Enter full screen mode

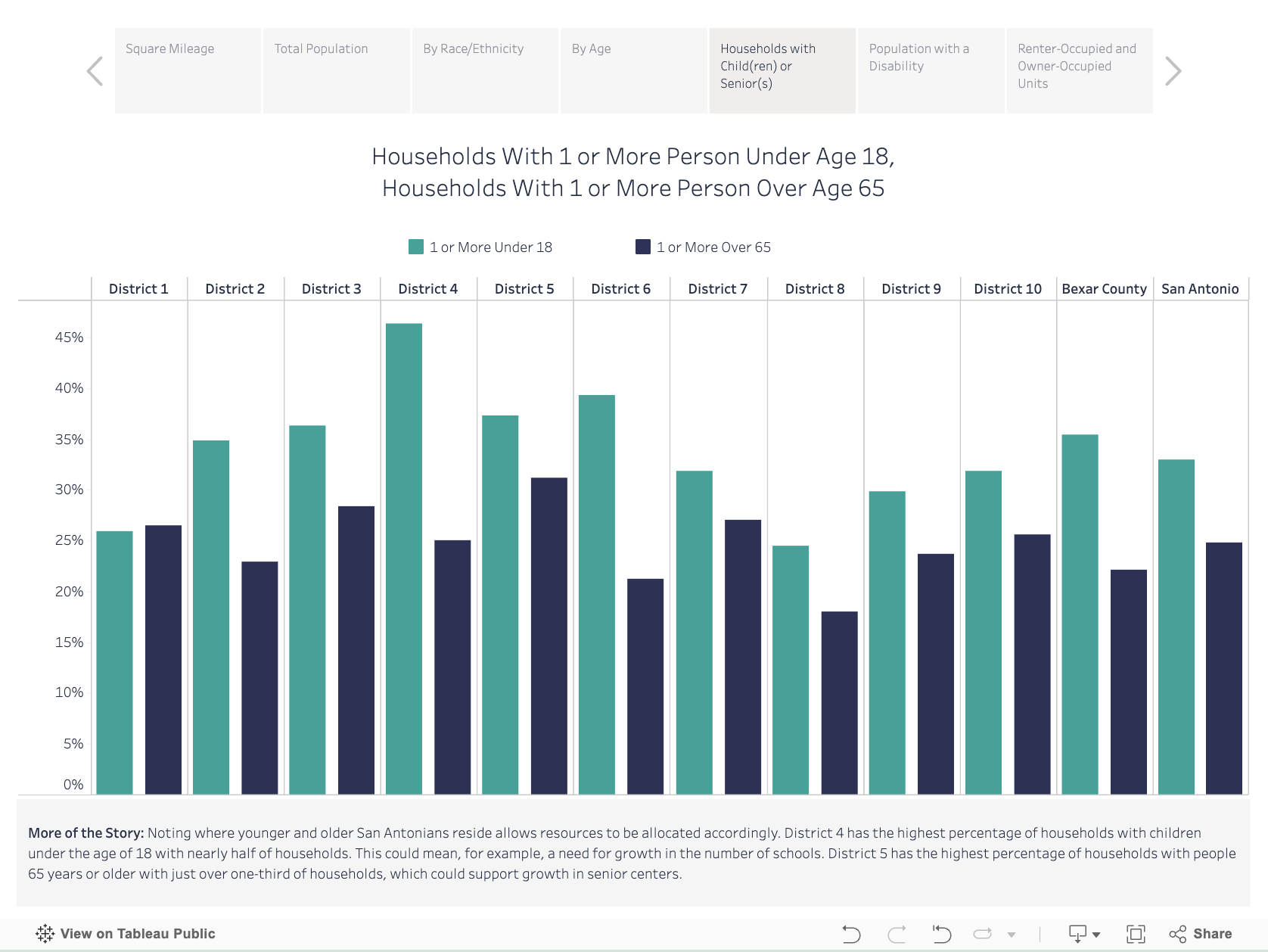(x=1136, y=935)
